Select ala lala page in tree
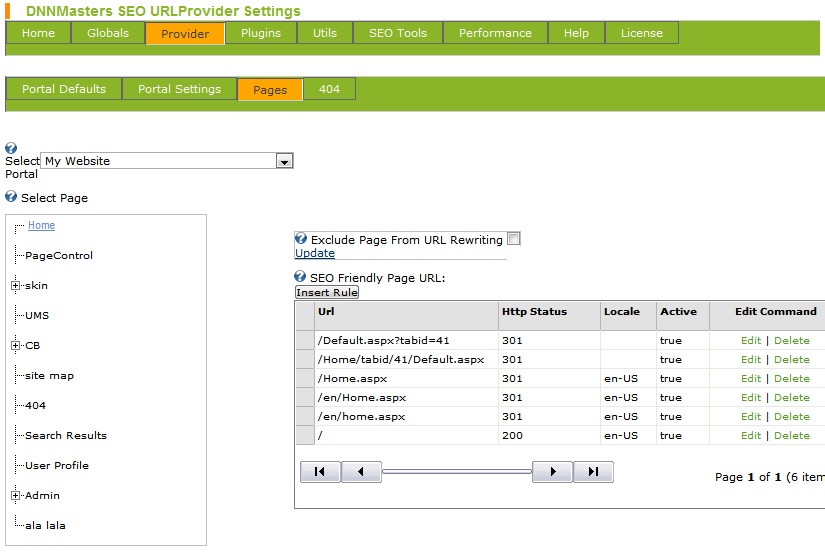This screenshot has height=557, width=825. pyautogui.click(x=45, y=525)
